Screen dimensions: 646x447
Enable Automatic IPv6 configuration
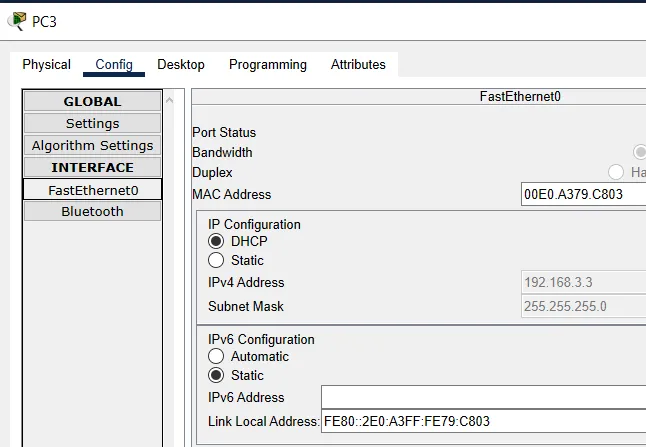[216, 357]
